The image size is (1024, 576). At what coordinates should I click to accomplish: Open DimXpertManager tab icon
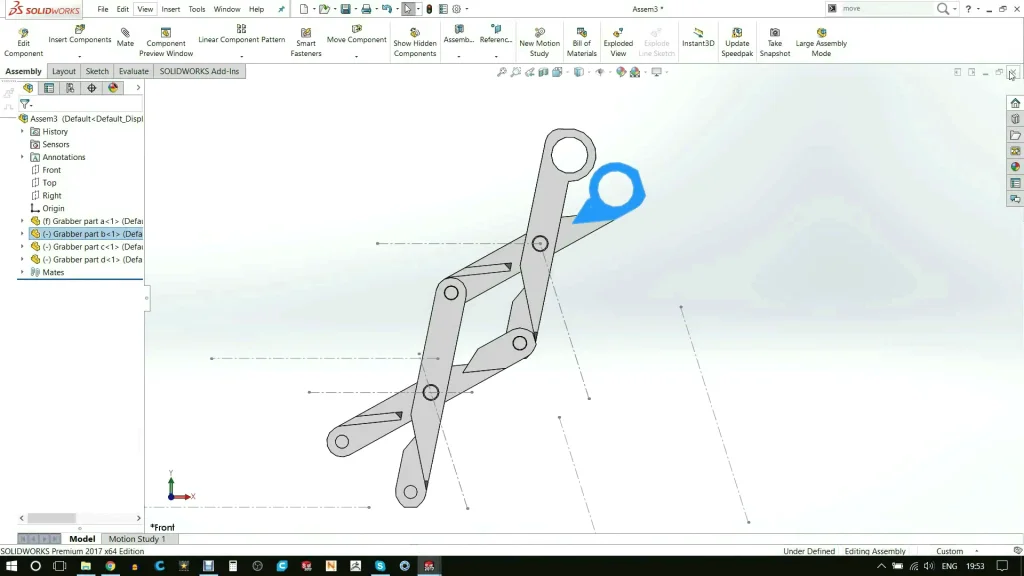tap(91, 88)
